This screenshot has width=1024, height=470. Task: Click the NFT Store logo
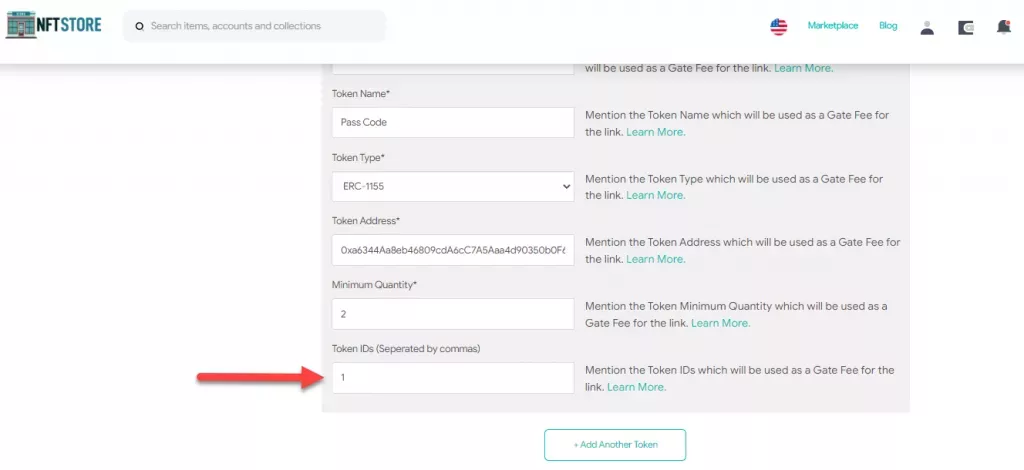click(54, 25)
